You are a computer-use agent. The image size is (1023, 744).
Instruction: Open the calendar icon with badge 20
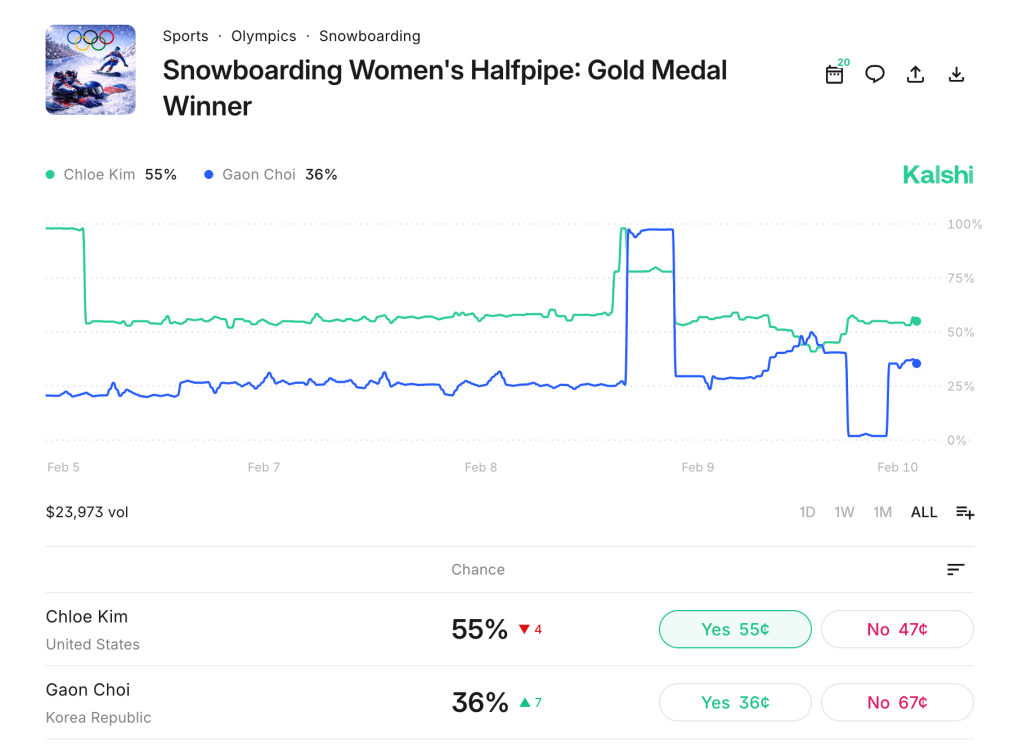[834, 74]
